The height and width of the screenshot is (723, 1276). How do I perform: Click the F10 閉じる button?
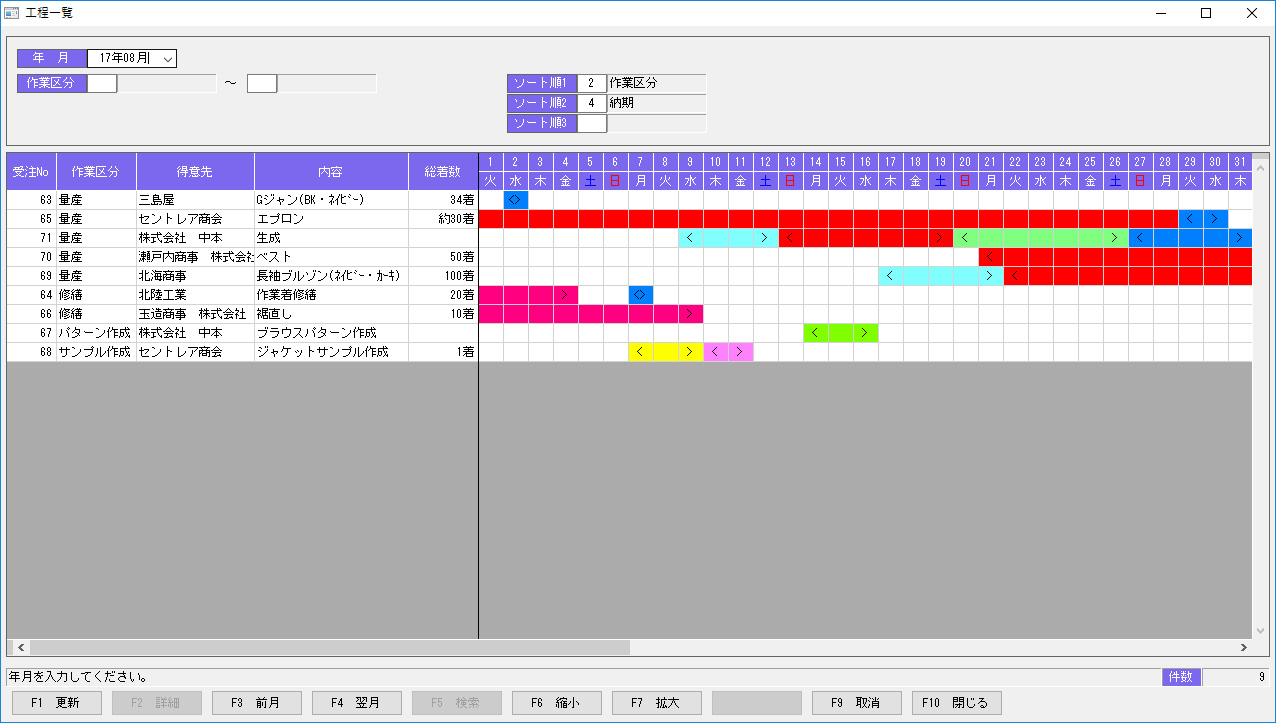(x=957, y=703)
